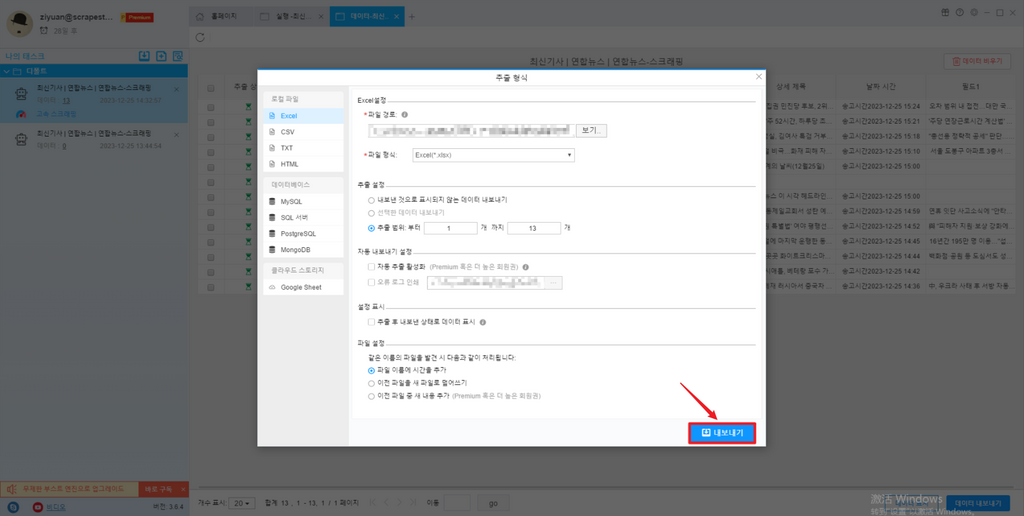
Task: Click the user avatar with hat
Action: (x=20, y=24)
